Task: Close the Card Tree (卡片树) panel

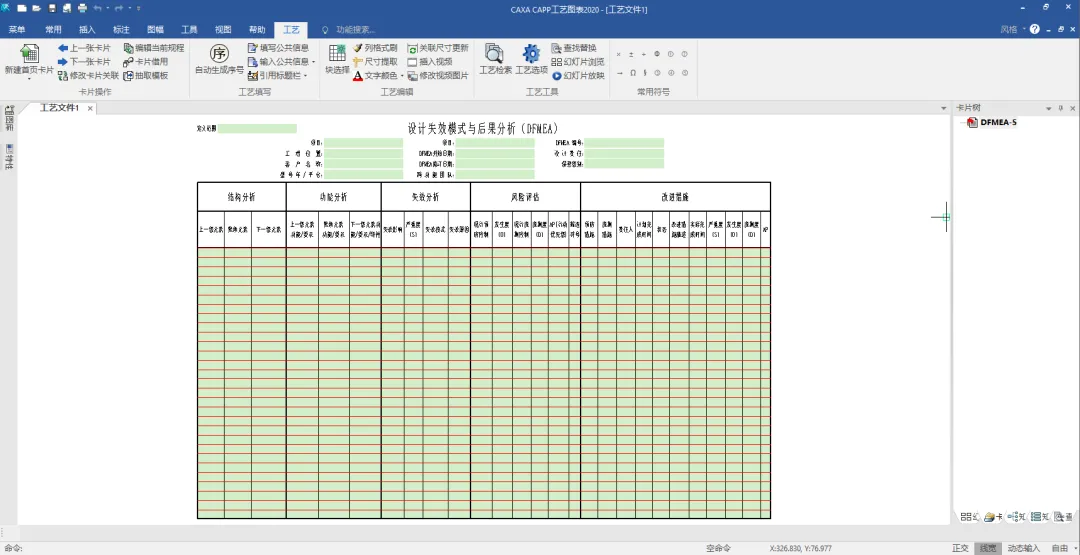Action: tap(1072, 108)
